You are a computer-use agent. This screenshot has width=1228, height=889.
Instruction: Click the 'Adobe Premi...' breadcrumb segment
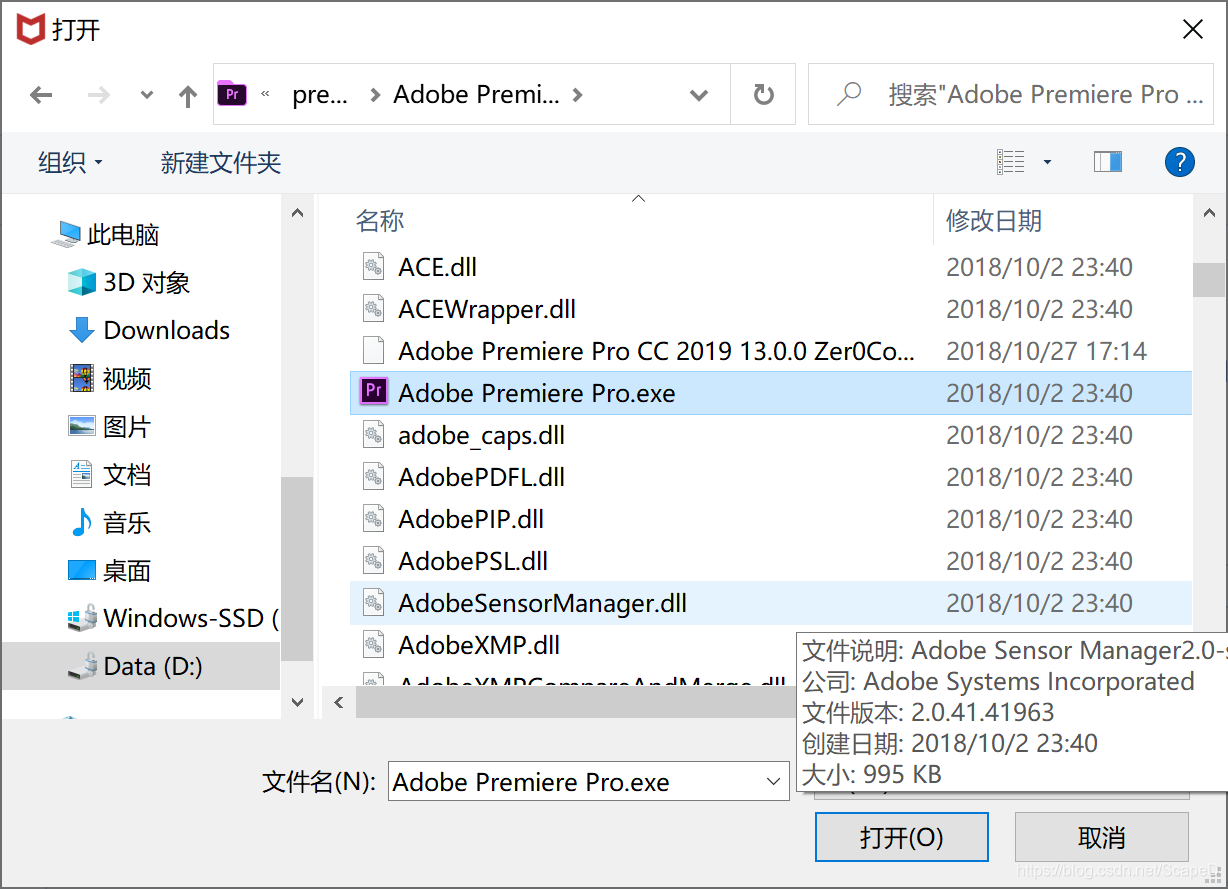[x=476, y=95]
